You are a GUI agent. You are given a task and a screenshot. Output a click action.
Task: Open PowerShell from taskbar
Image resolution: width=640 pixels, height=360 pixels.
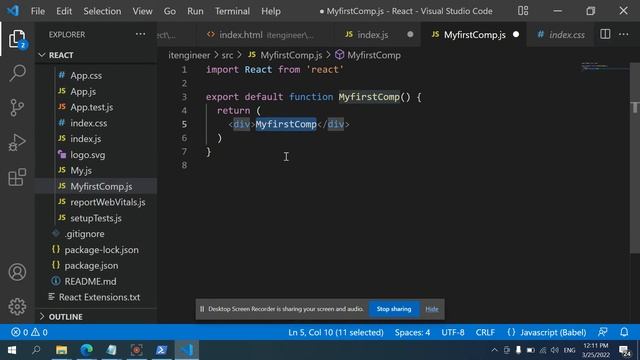[162, 350]
